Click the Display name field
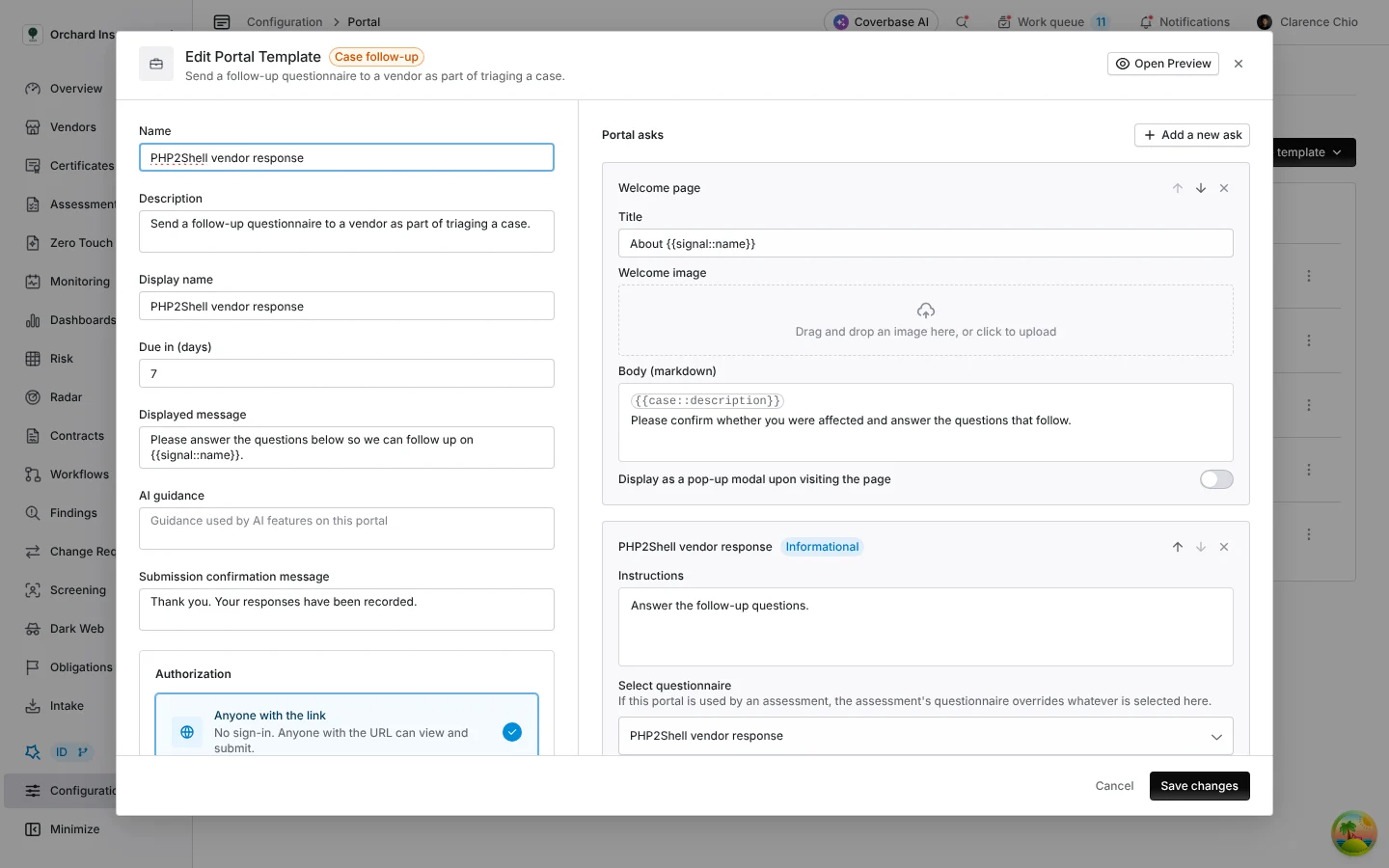 [346, 306]
